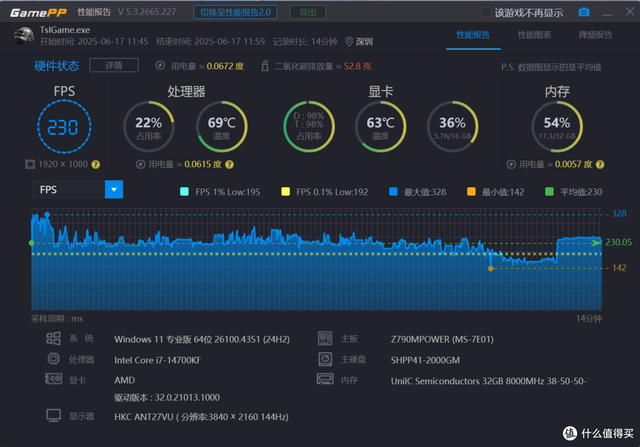Click the CPU temperature 69℃ gauge

click(222, 127)
